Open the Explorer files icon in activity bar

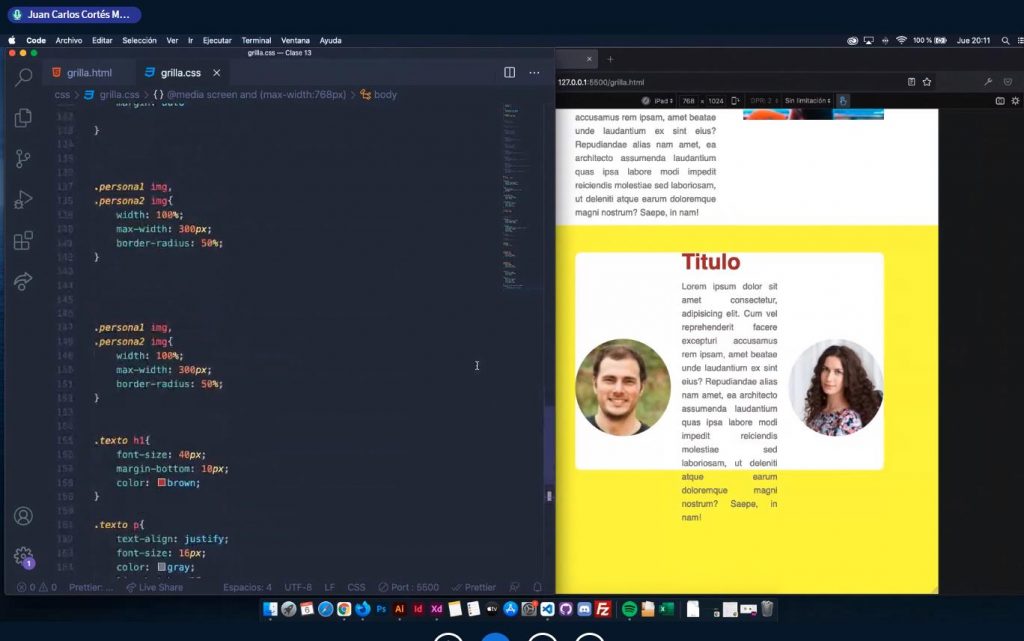point(24,117)
